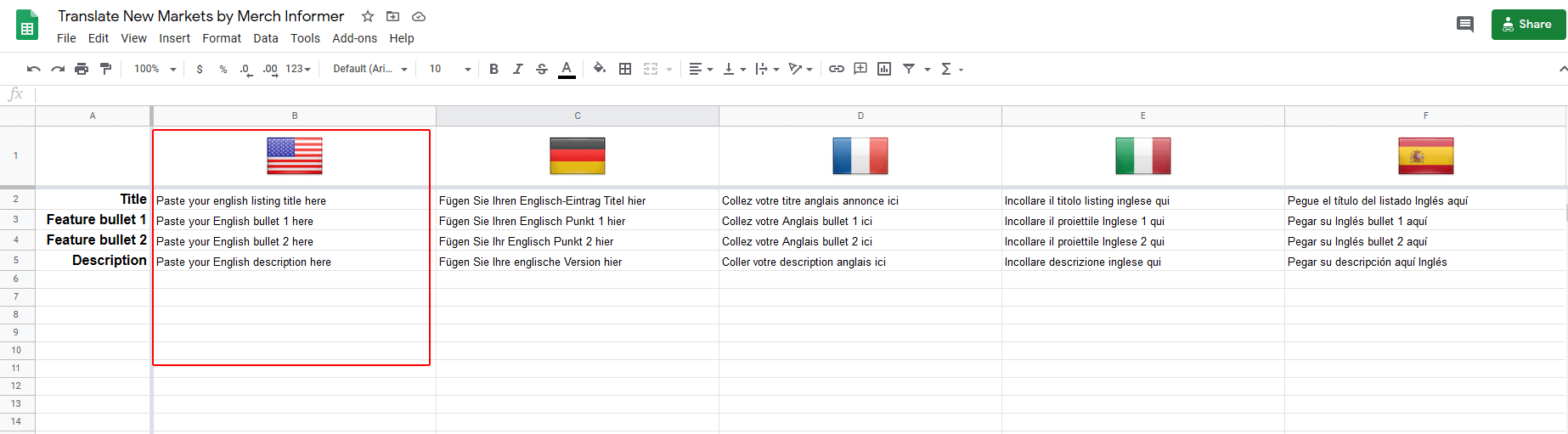Select the Italian flag image in column E
The width and height of the screenshot is (1568, 434).
[1143, 156]
